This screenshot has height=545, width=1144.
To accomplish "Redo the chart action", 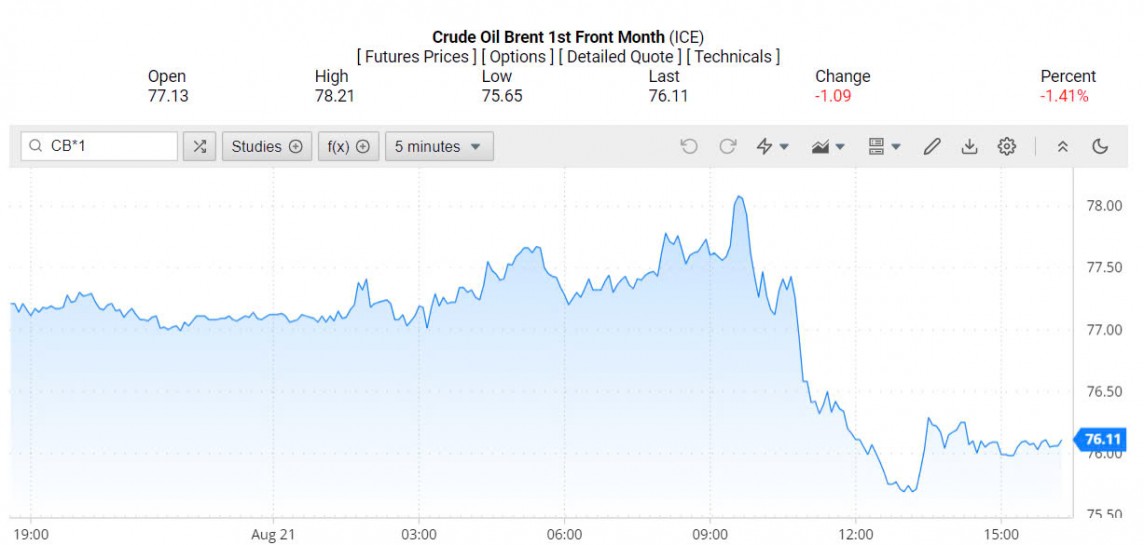I will (728, 147).
